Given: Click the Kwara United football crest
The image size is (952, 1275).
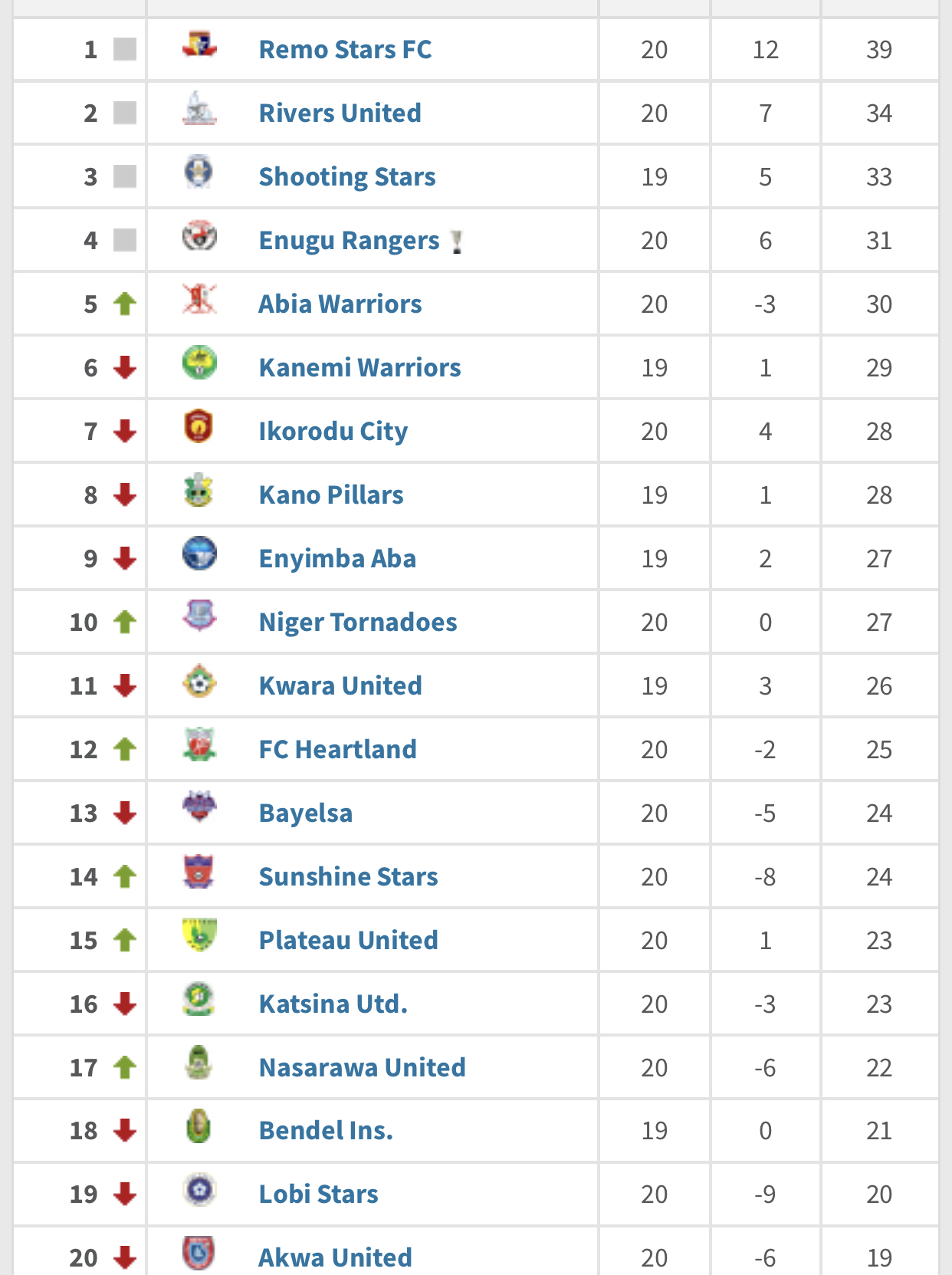Looking at the screenshot, I should [199, 681].
